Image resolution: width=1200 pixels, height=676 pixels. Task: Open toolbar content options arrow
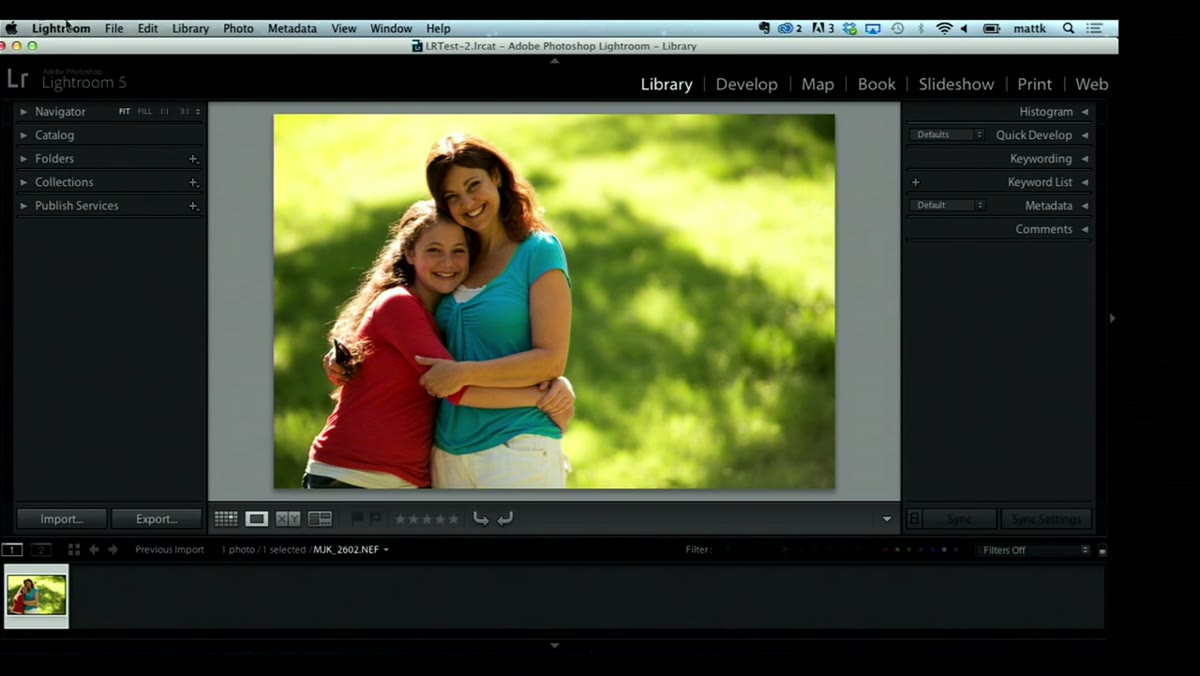tap(886, 519)
